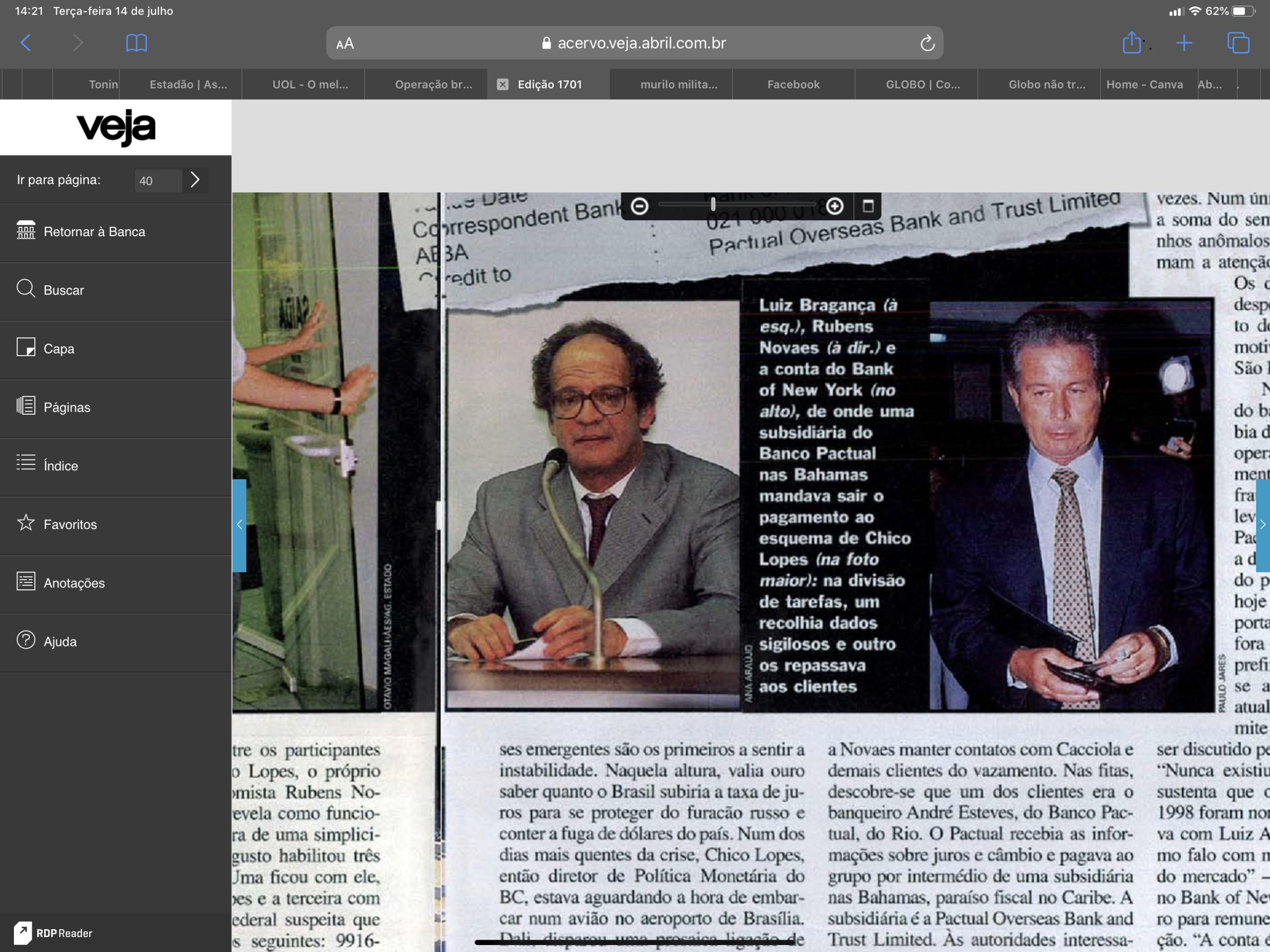Click the cover icon beside Capa
1270x952 pixels.
pyautogui.click(x=26, y=347)
